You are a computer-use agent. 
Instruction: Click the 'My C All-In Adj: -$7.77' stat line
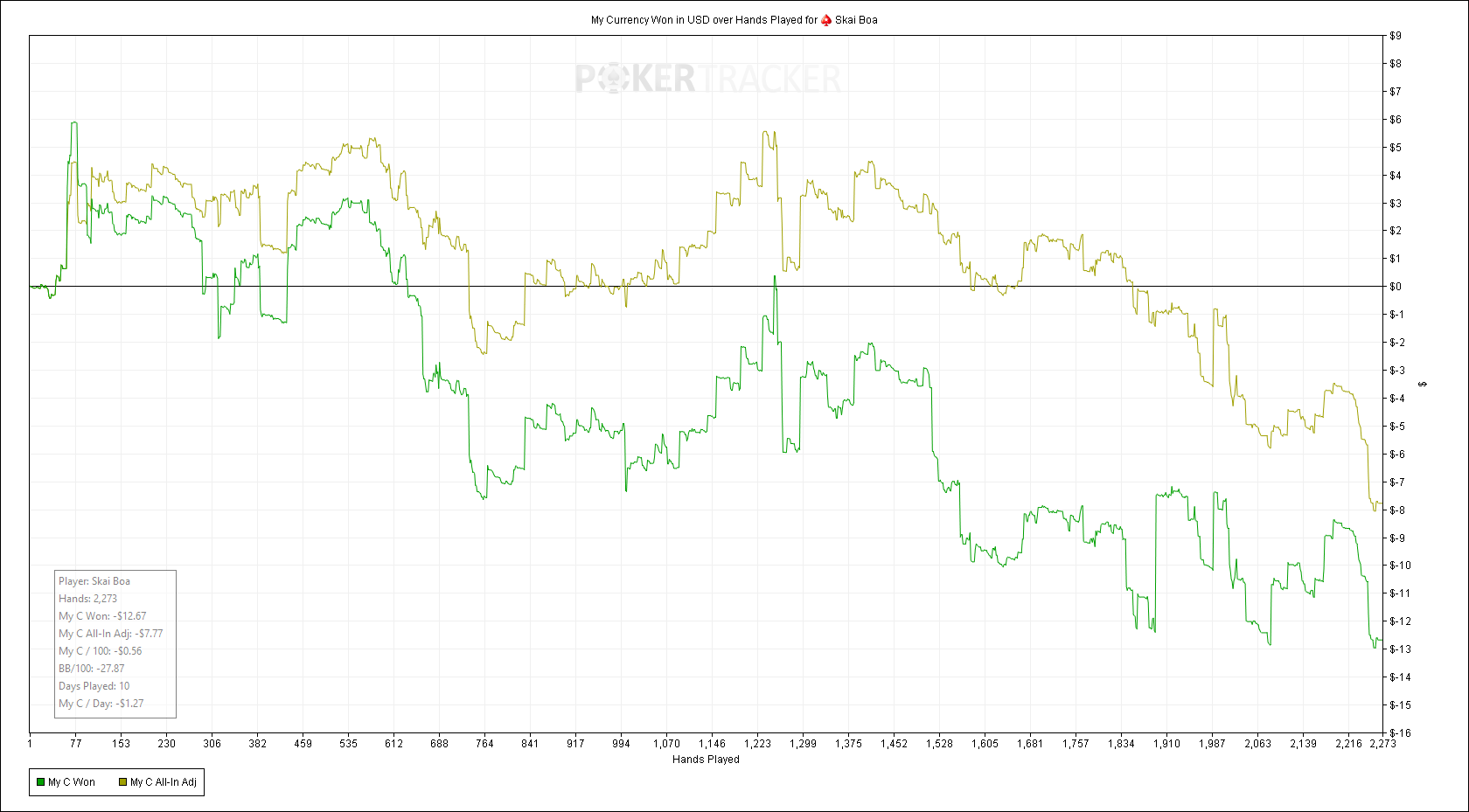point(110,634)
